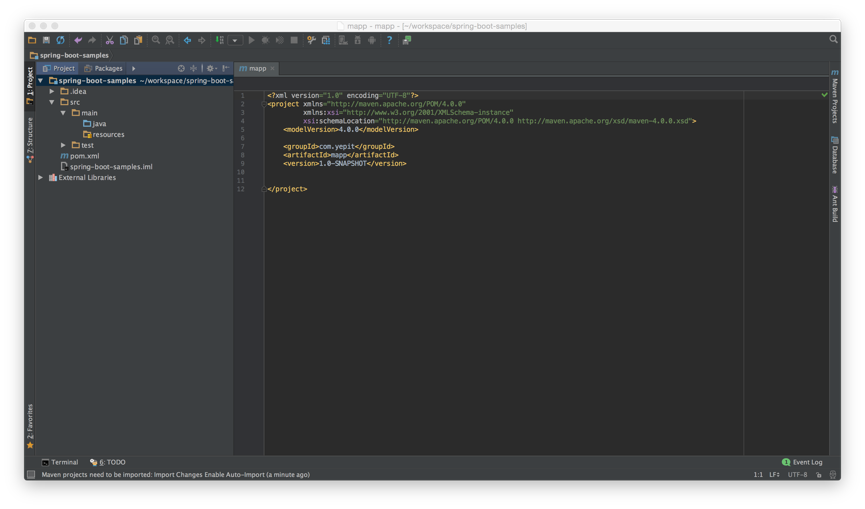Click the Collapse All icon
The image size is (865, 509).
(x=193, y=68)
